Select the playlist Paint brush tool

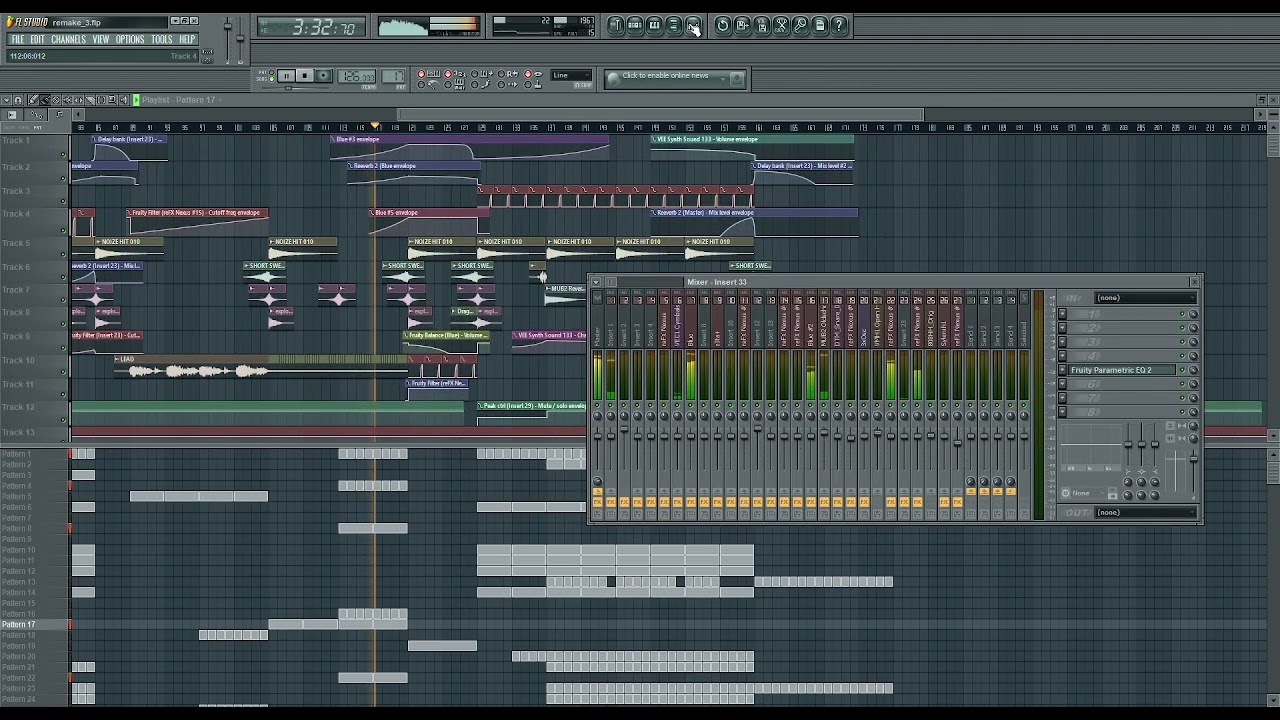point(45,100)
